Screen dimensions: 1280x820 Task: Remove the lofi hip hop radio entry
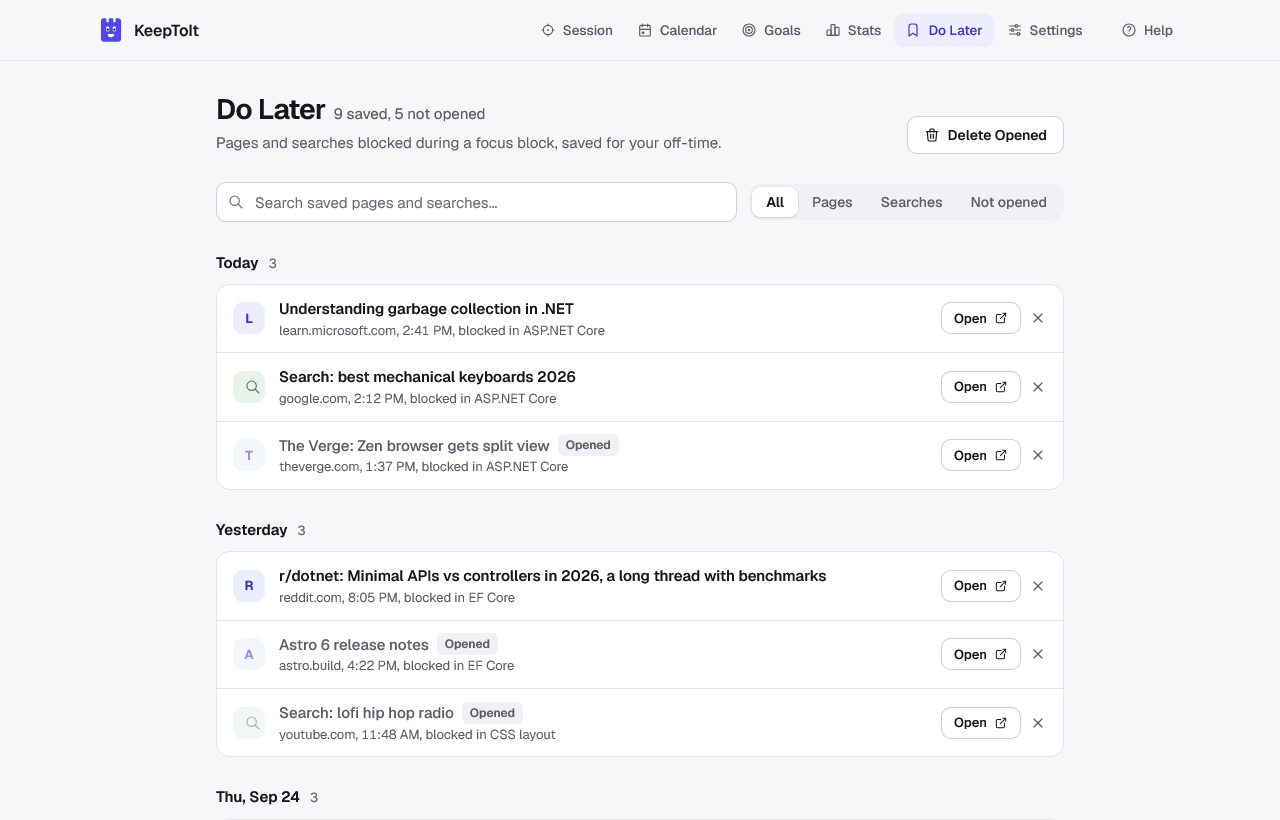tap(1038, 723)
